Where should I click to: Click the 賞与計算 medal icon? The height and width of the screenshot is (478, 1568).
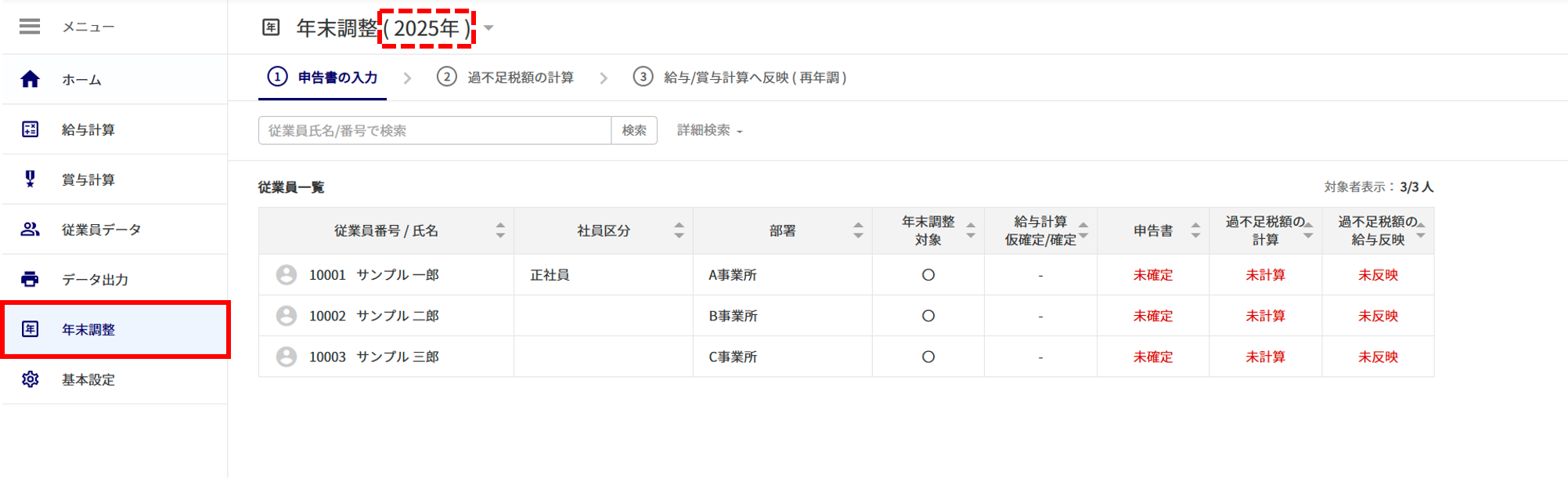(x=30, y=179)
